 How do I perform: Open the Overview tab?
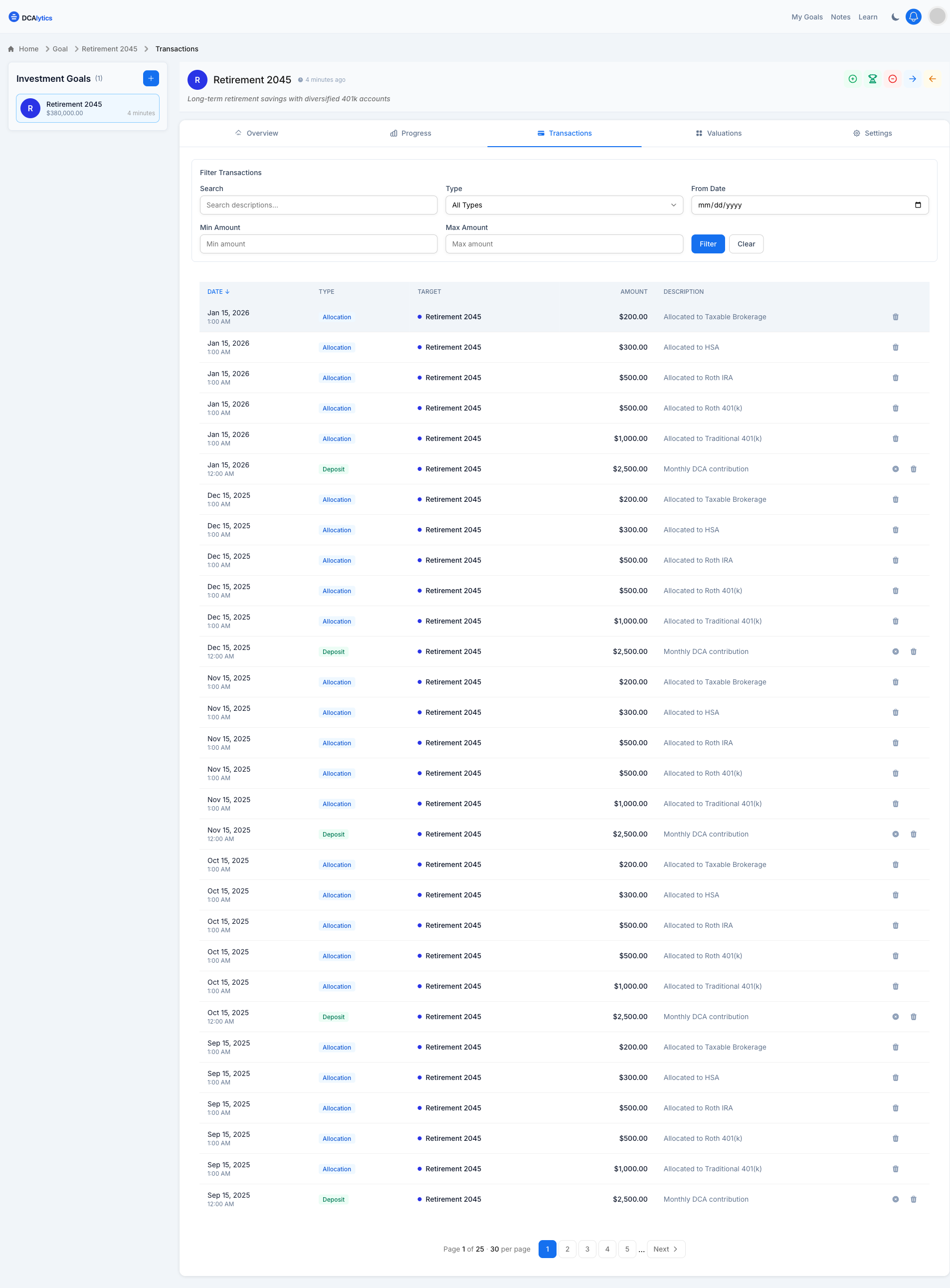[x=256, y=133]
